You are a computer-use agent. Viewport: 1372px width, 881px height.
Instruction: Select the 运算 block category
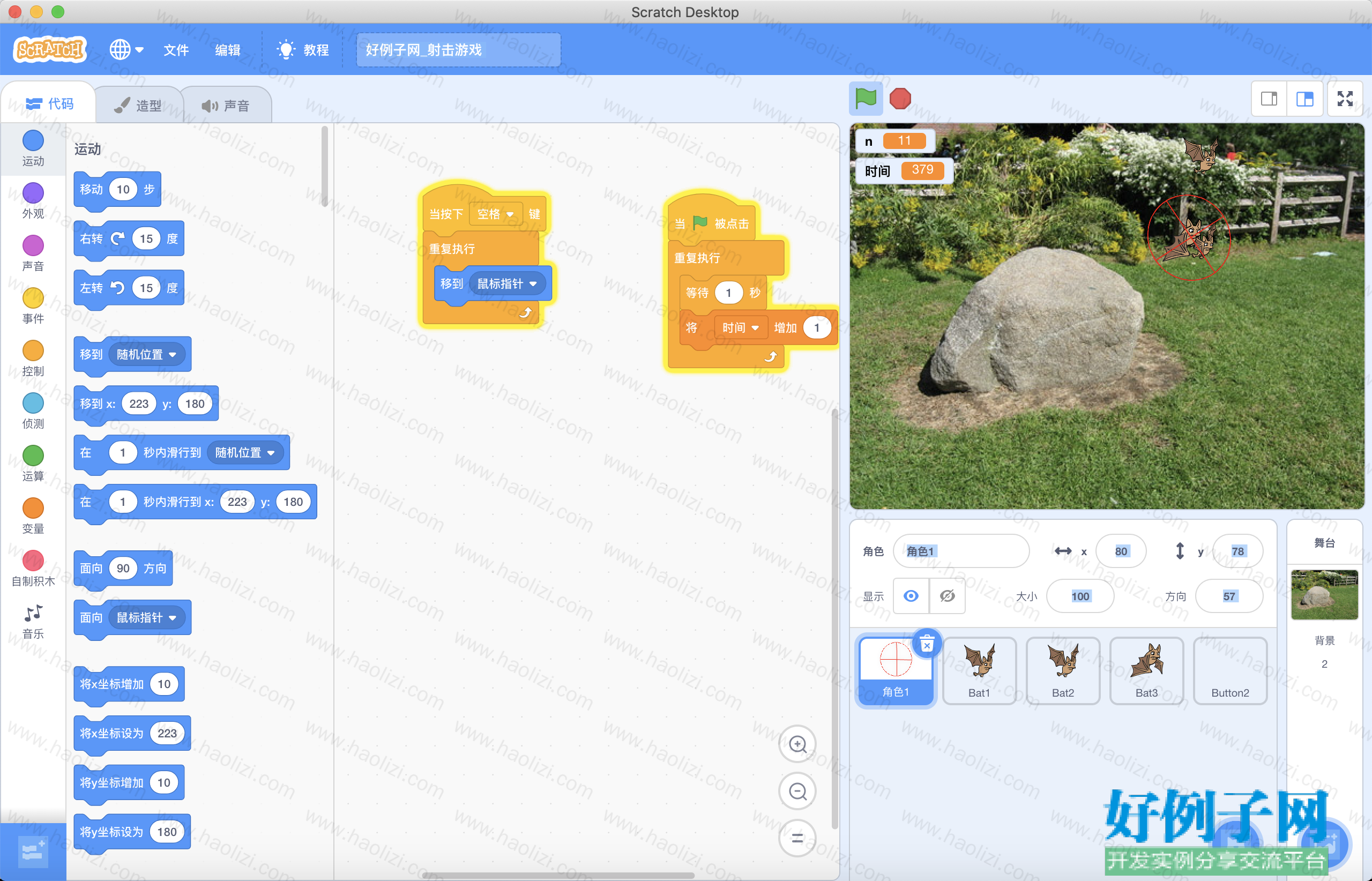click(x=33, y=464)
